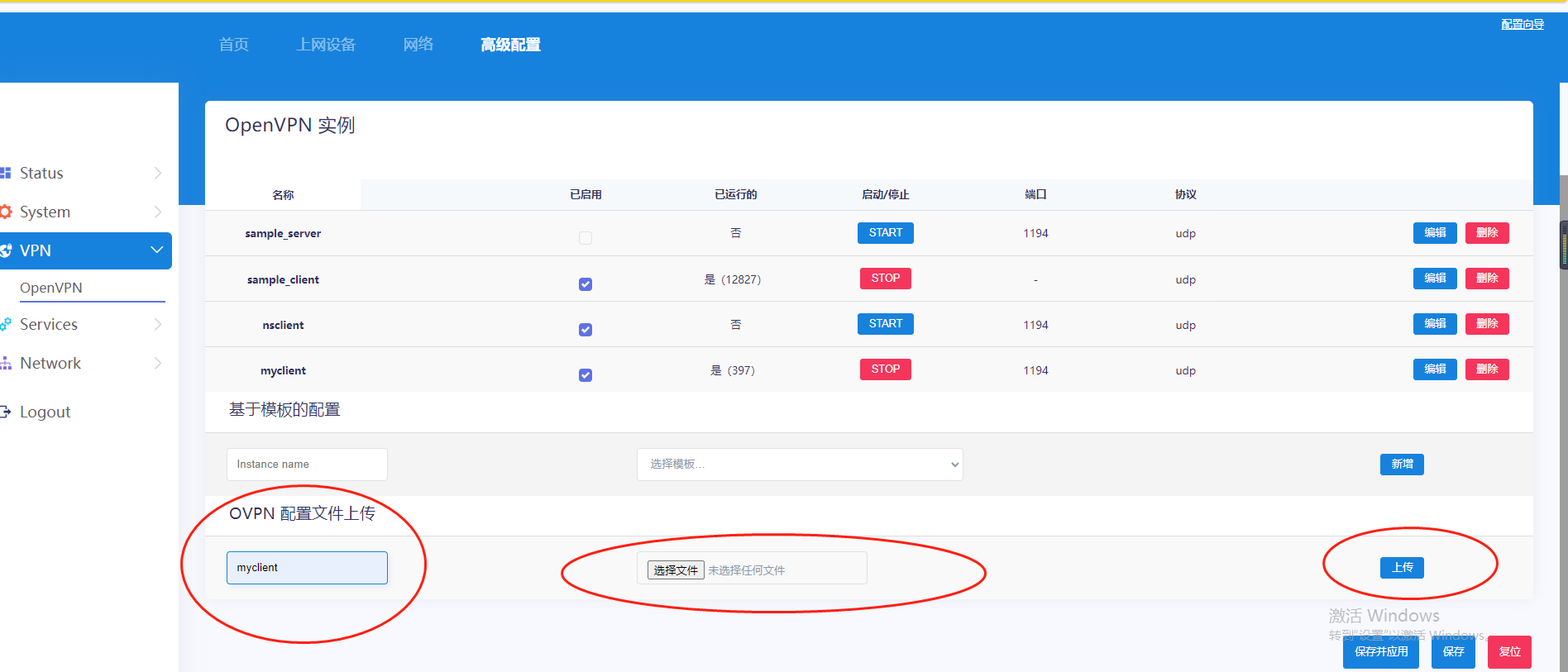Open the 上网设备 top tab
The height and width of the screenshot is (672, 1568).
tap(326, 45)
